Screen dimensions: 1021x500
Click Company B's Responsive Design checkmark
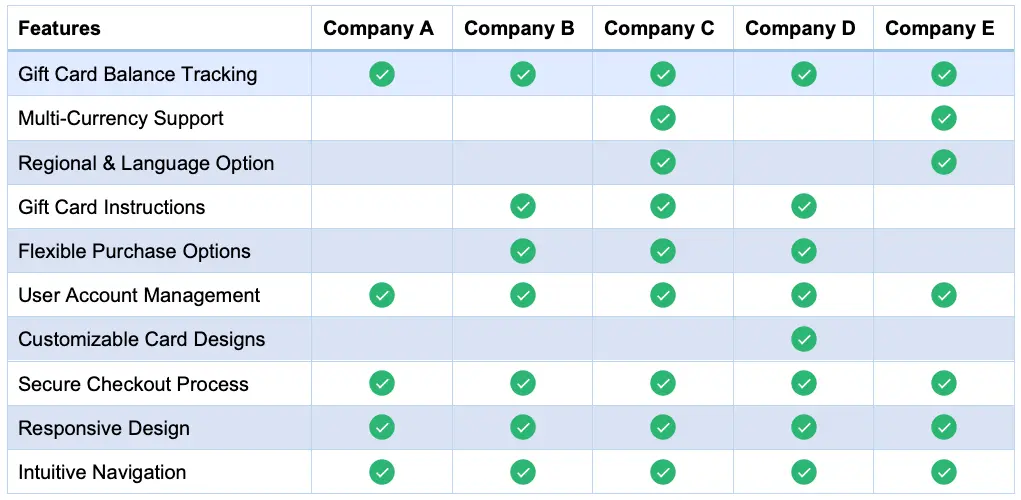[522, 428]
